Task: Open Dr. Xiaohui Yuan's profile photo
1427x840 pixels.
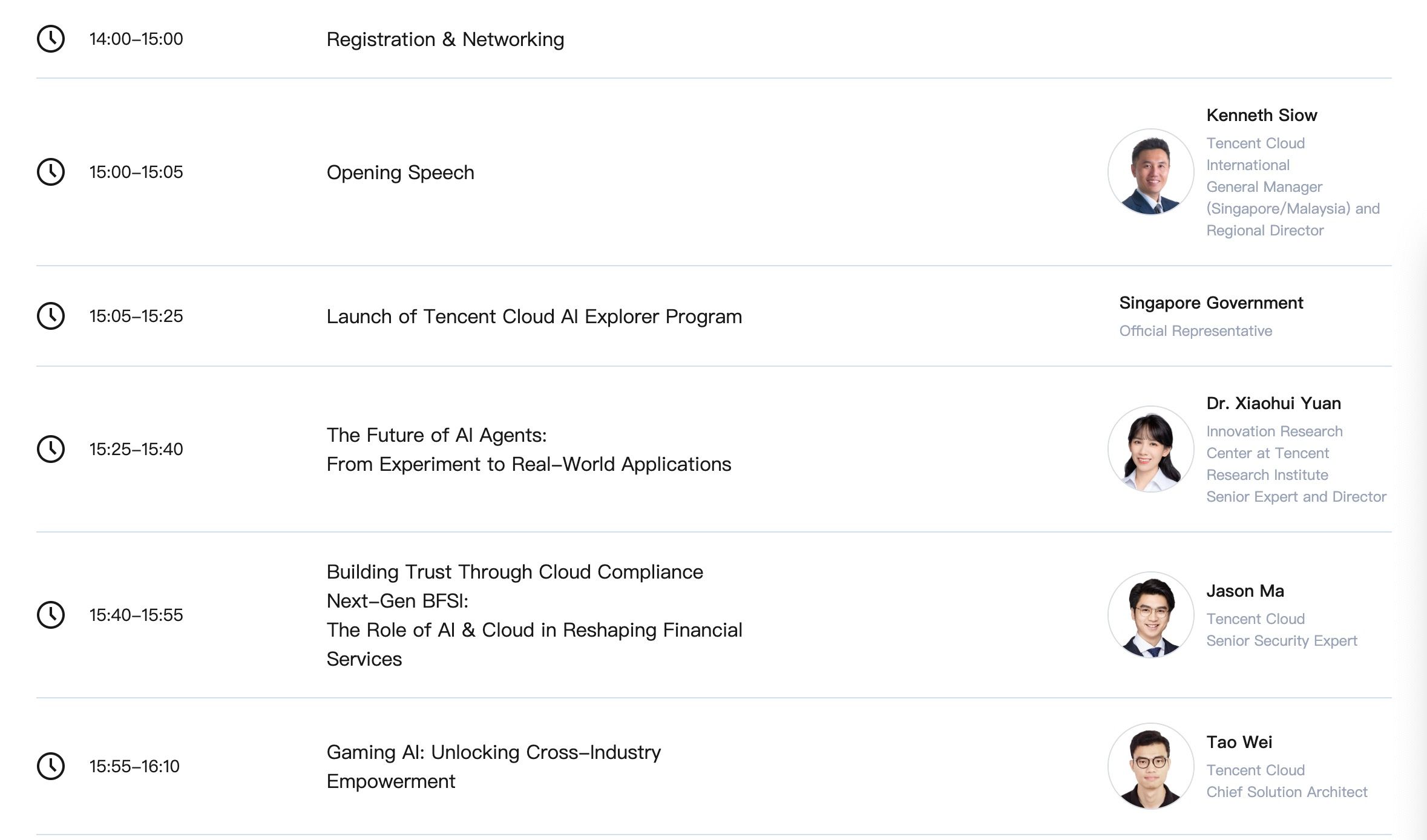Action: 1150,449
